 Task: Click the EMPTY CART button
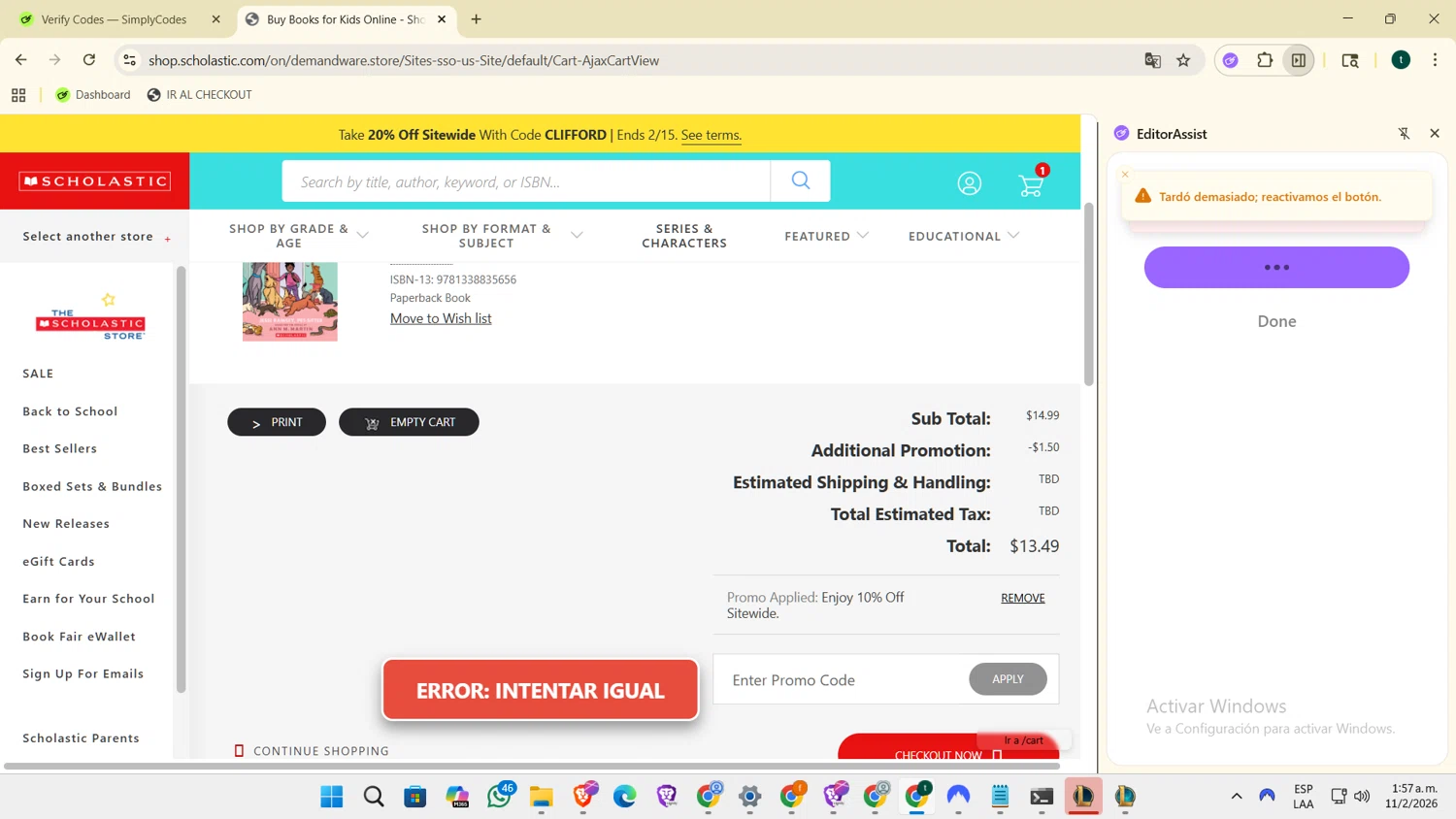point(409,422)
